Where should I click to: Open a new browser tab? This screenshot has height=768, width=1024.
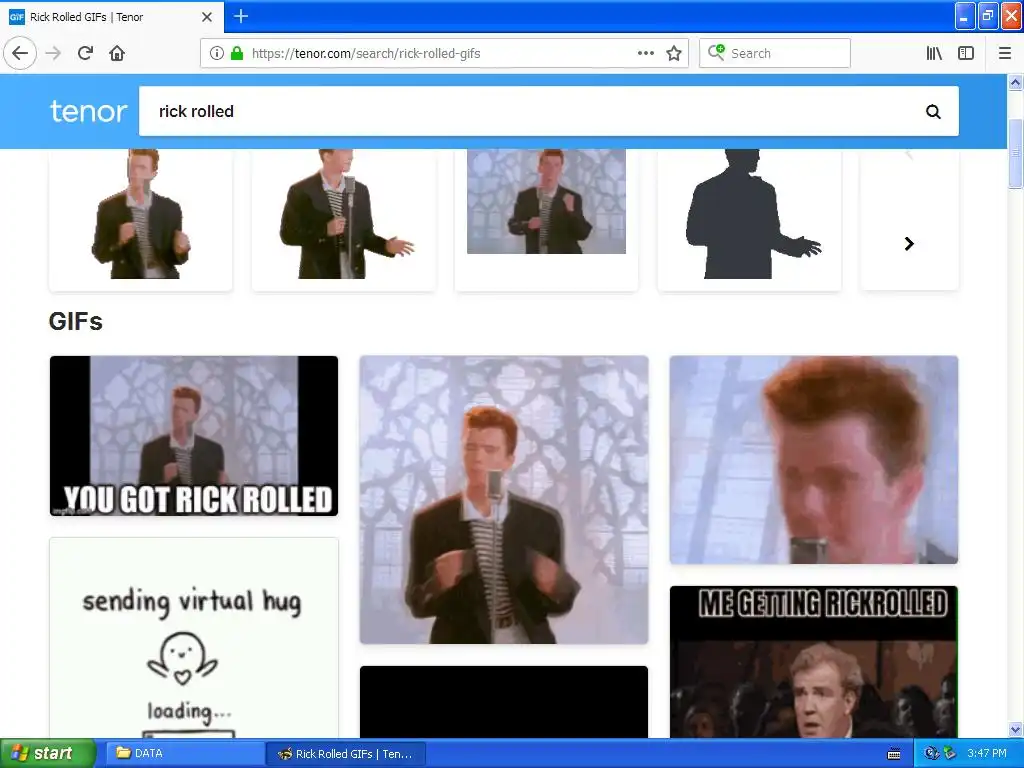[x=241, y=16]
